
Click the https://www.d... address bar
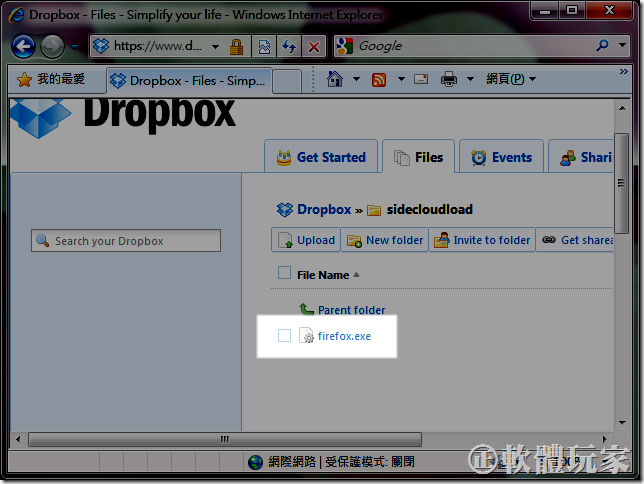point(158,46)
